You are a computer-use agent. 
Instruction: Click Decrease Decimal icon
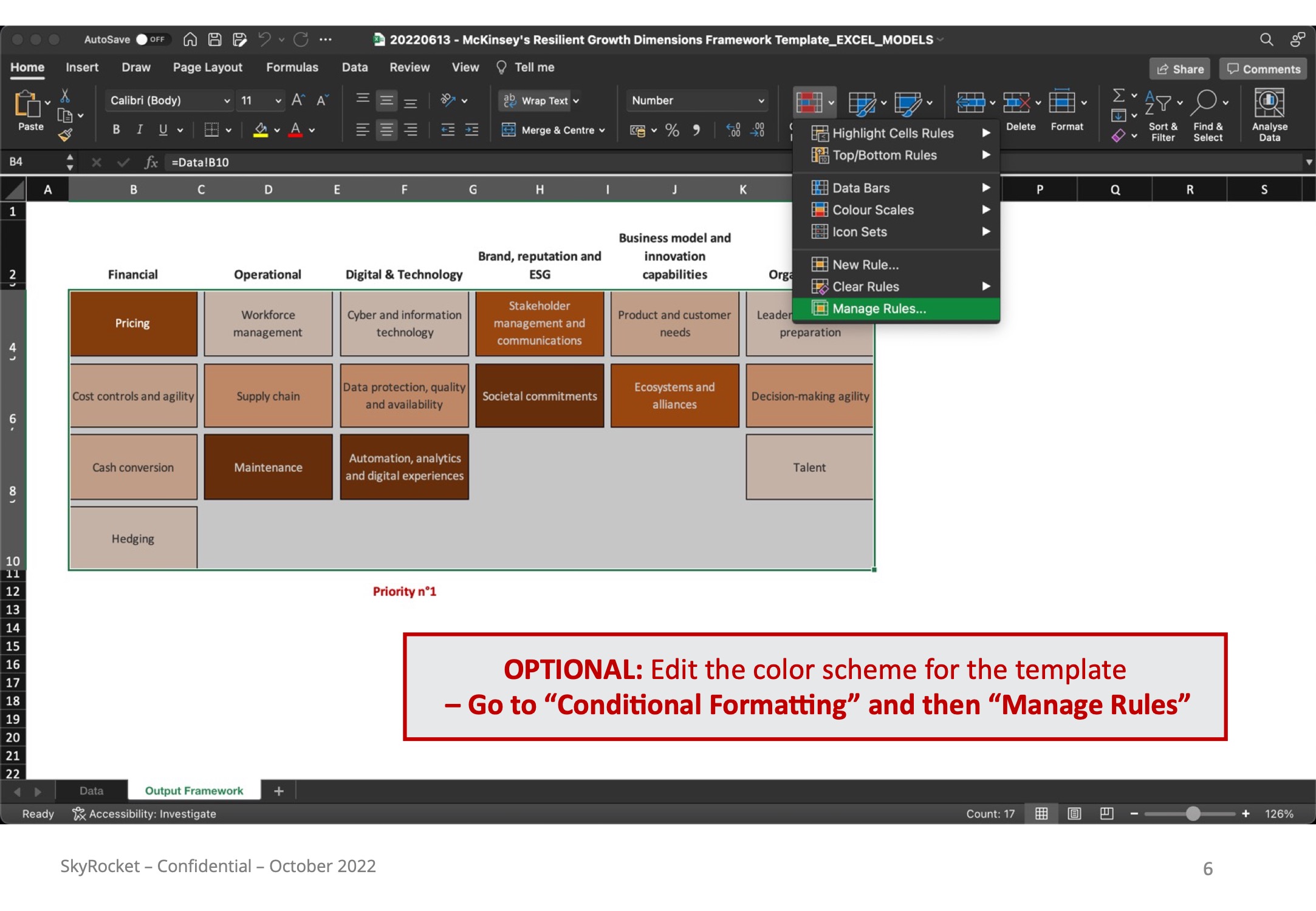point(758,130)
